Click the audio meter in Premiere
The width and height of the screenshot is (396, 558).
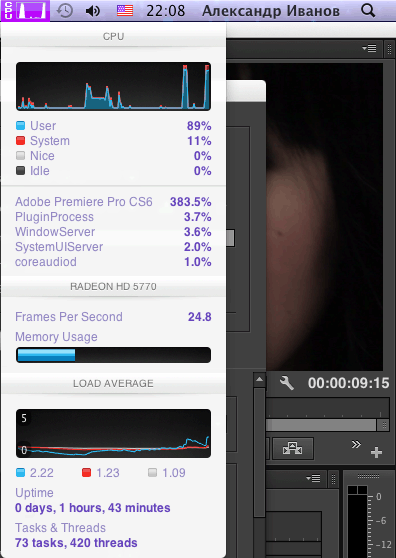(x=358, y=521)
